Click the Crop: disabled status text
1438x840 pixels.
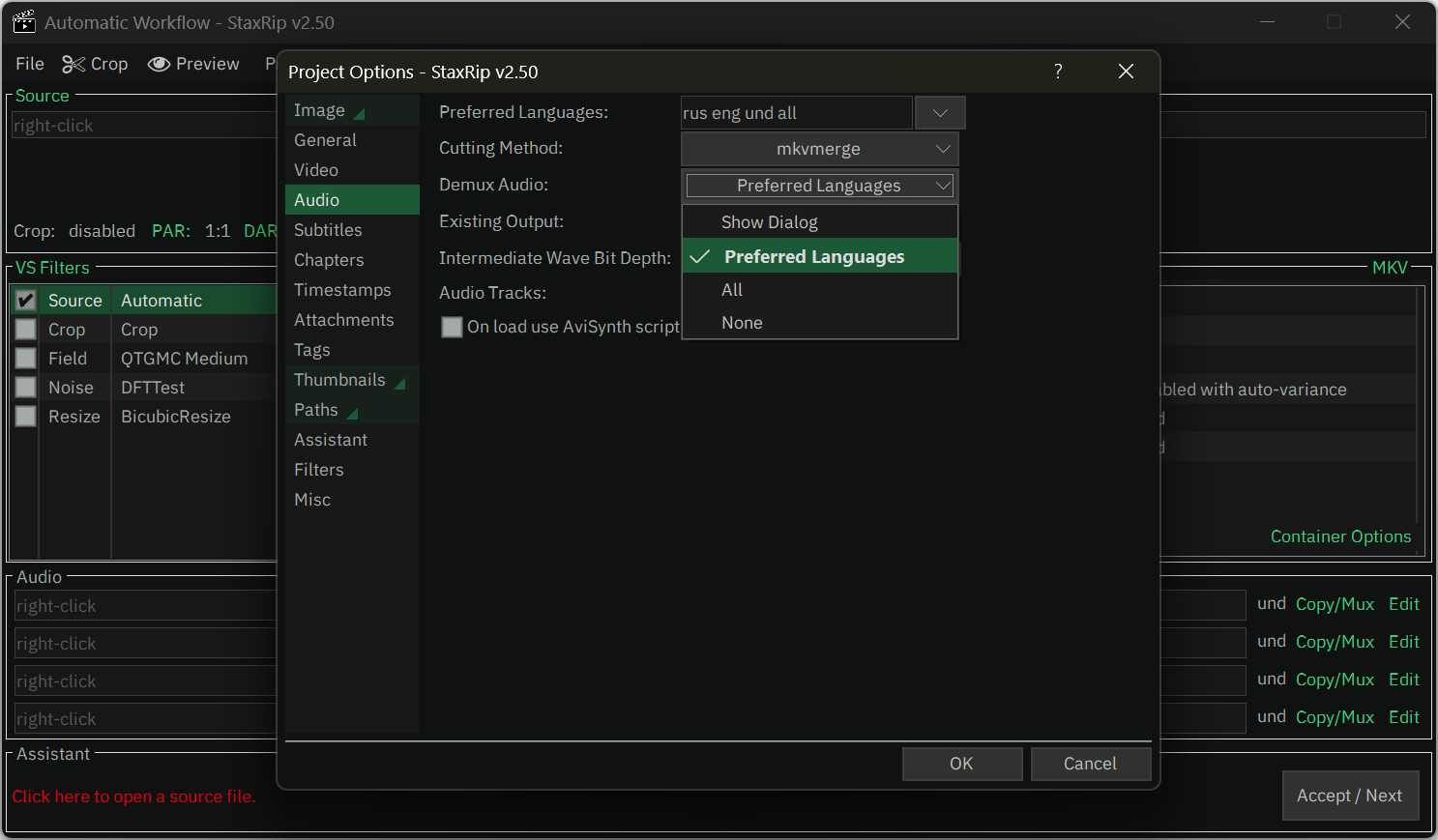point(74,231)
